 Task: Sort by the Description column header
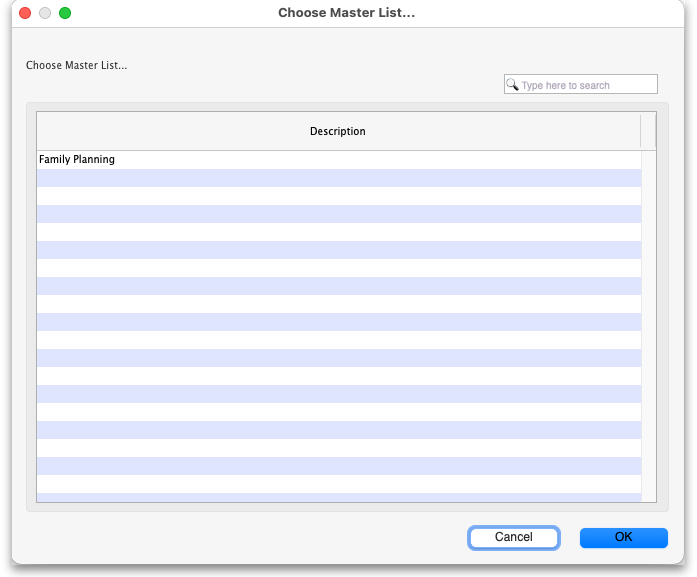pos(337,132)
